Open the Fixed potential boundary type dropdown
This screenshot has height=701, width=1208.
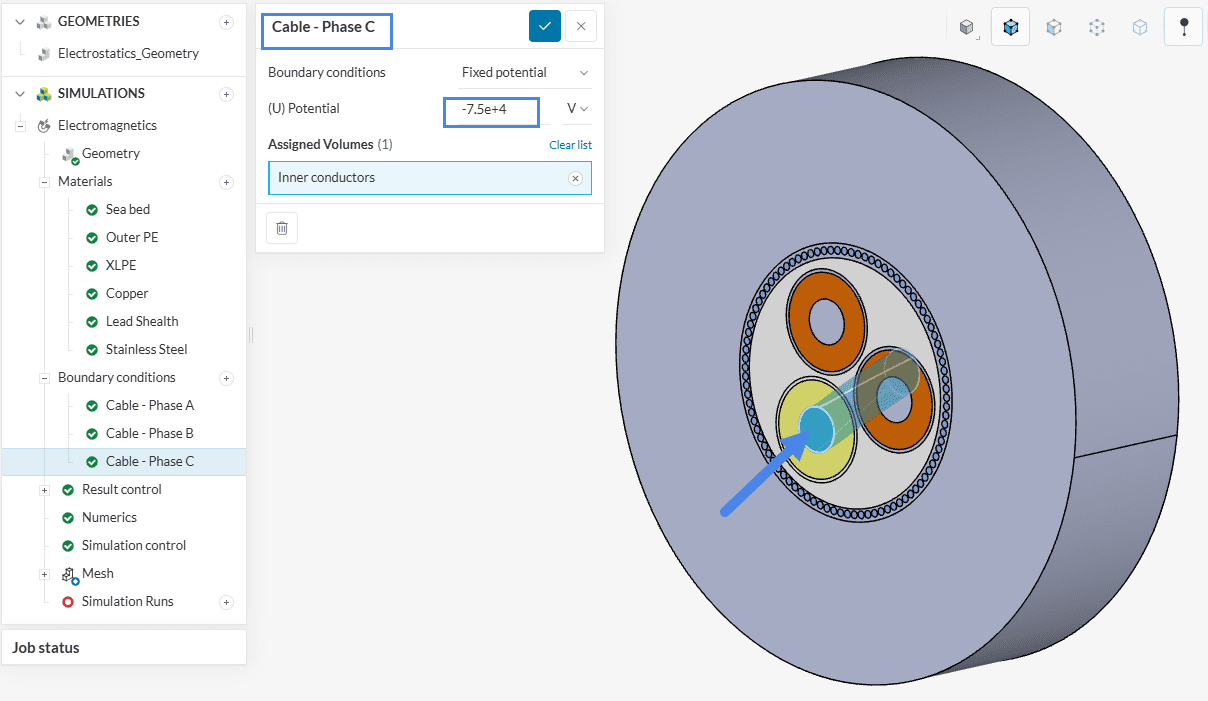[524, 73]
